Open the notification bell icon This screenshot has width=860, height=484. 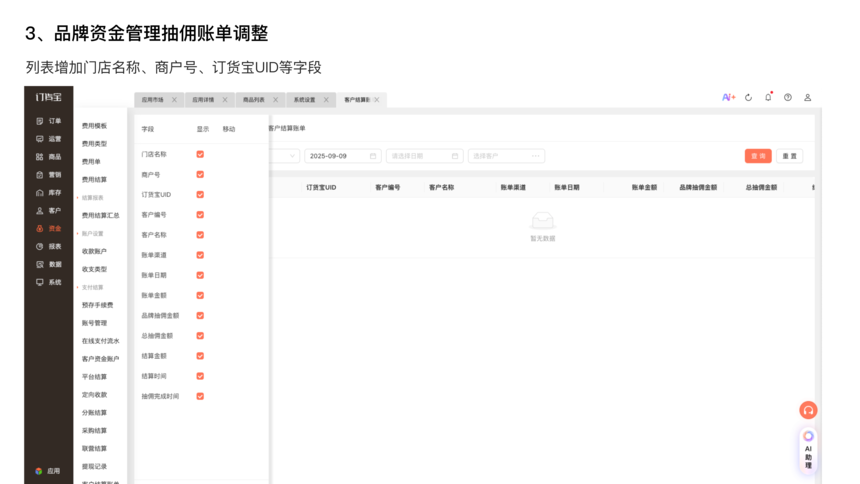pos(768,98)
